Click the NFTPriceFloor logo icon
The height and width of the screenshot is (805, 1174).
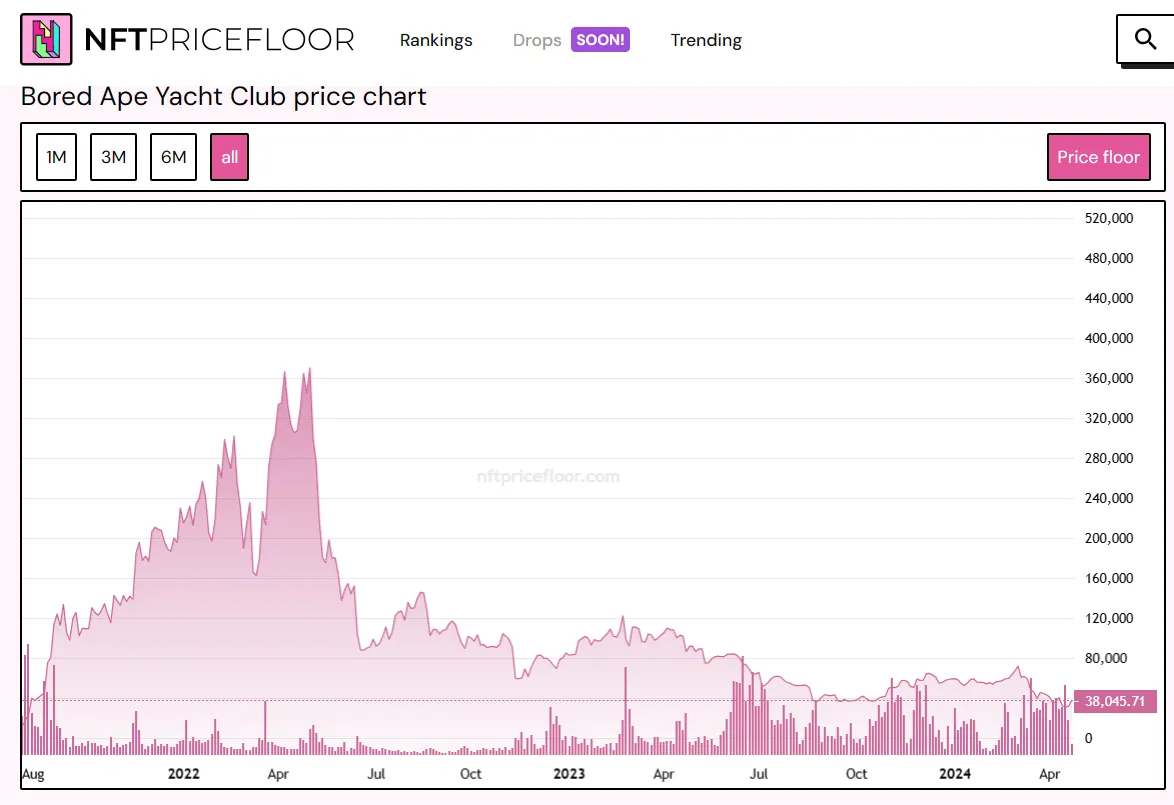click(44, 39)
